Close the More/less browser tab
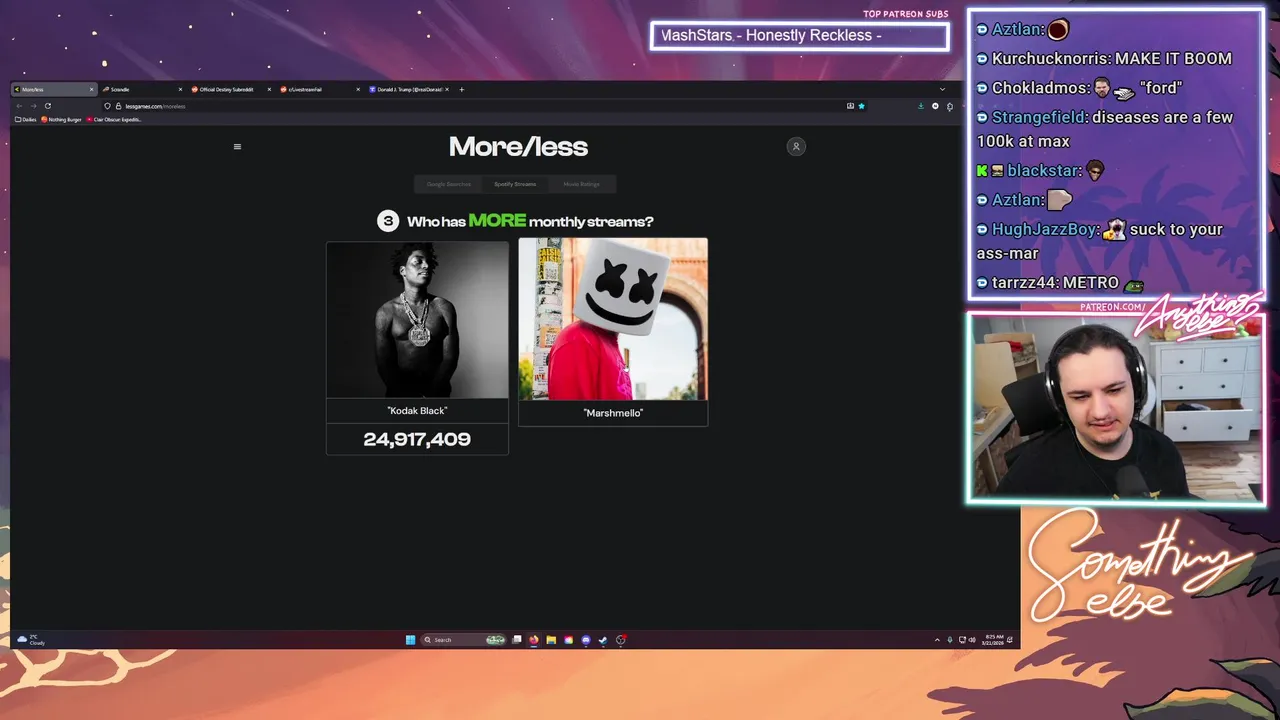 tap(91, 89)
